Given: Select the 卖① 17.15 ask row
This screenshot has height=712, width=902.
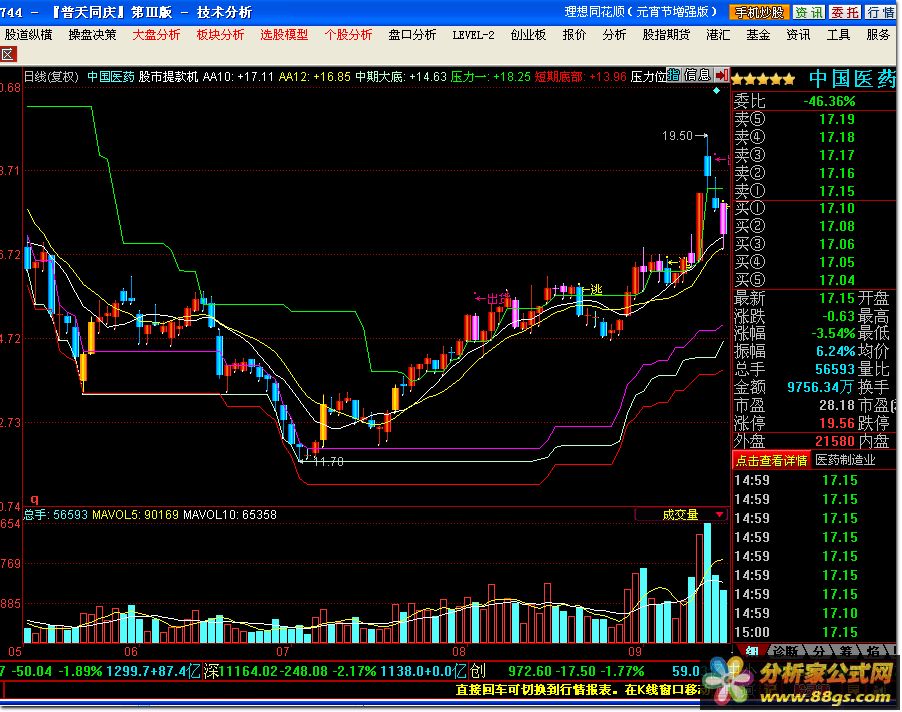Looking at the screenshot, I should 814,190.
